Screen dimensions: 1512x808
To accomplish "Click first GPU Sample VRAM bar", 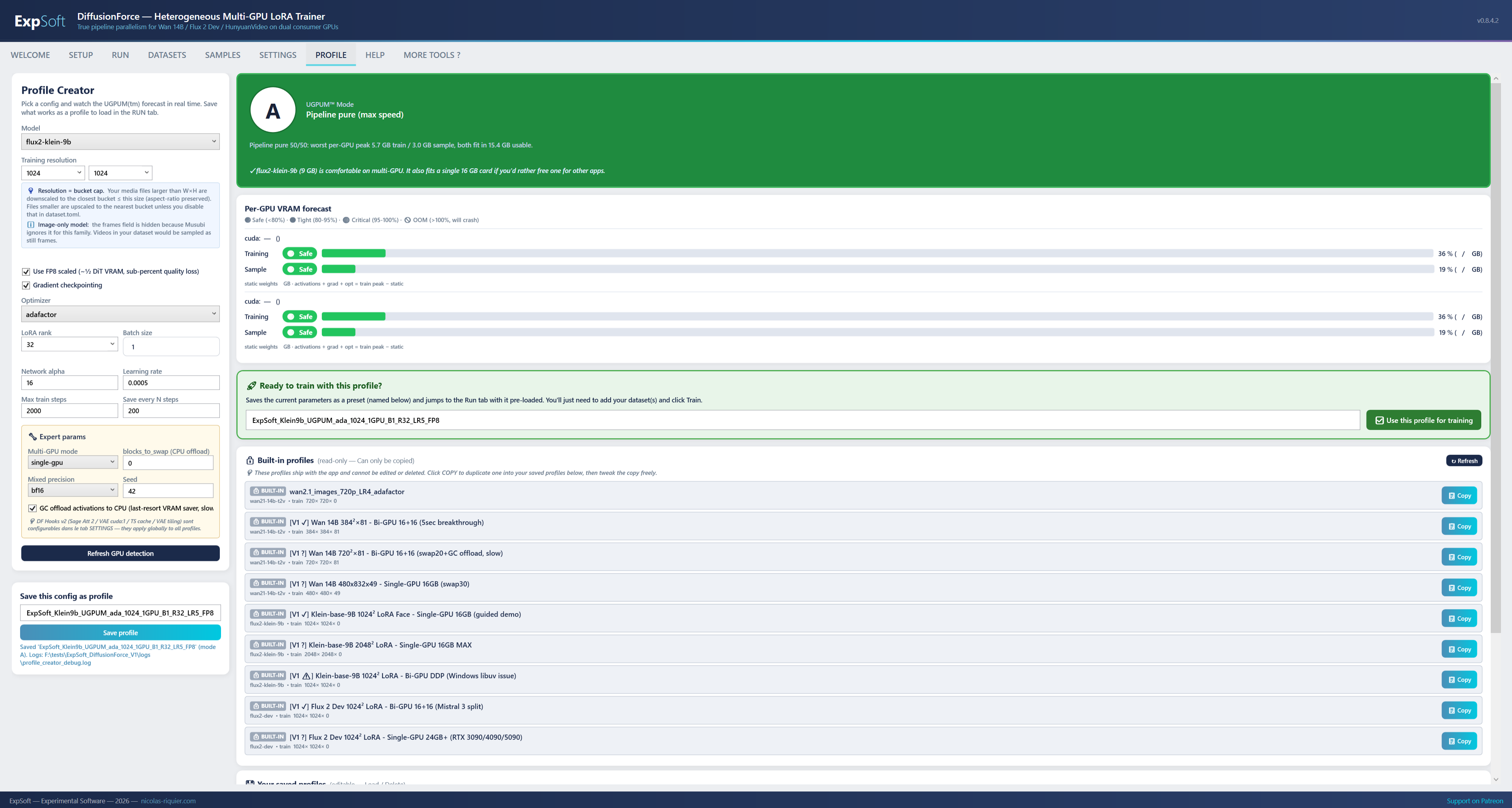I will click(x=877, y=269).
